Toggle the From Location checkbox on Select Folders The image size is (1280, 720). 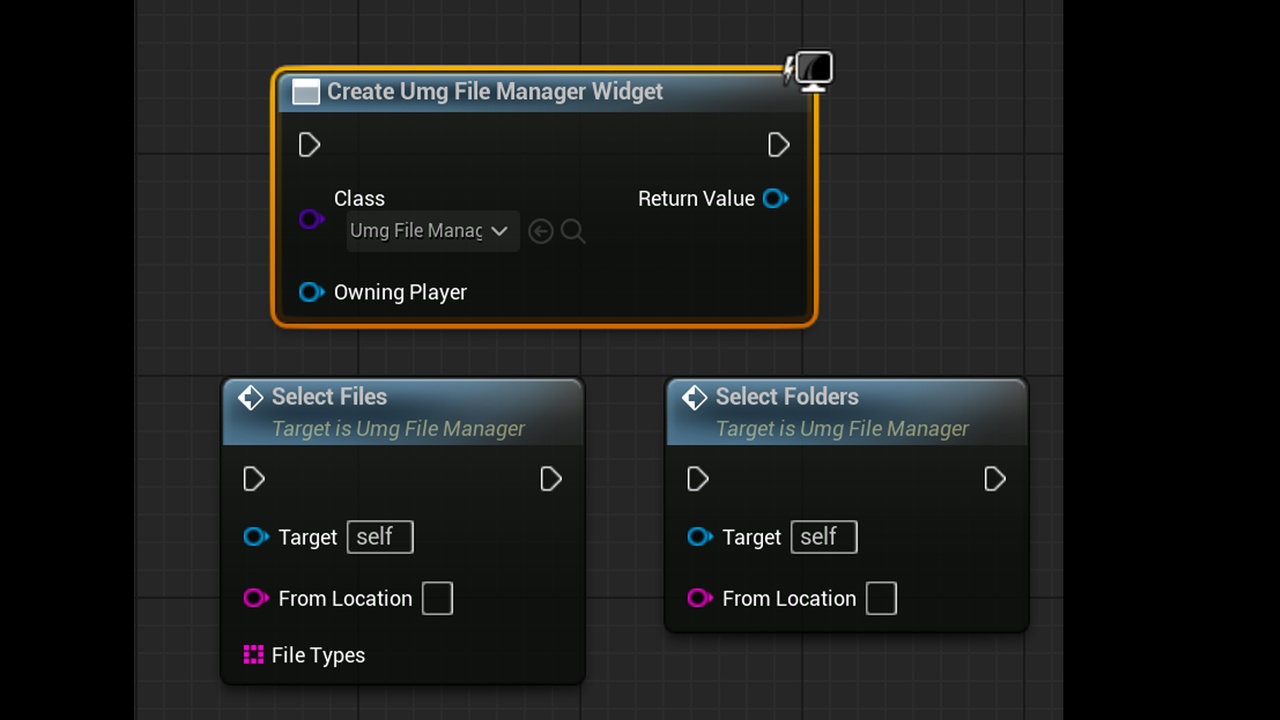point(881,599)
